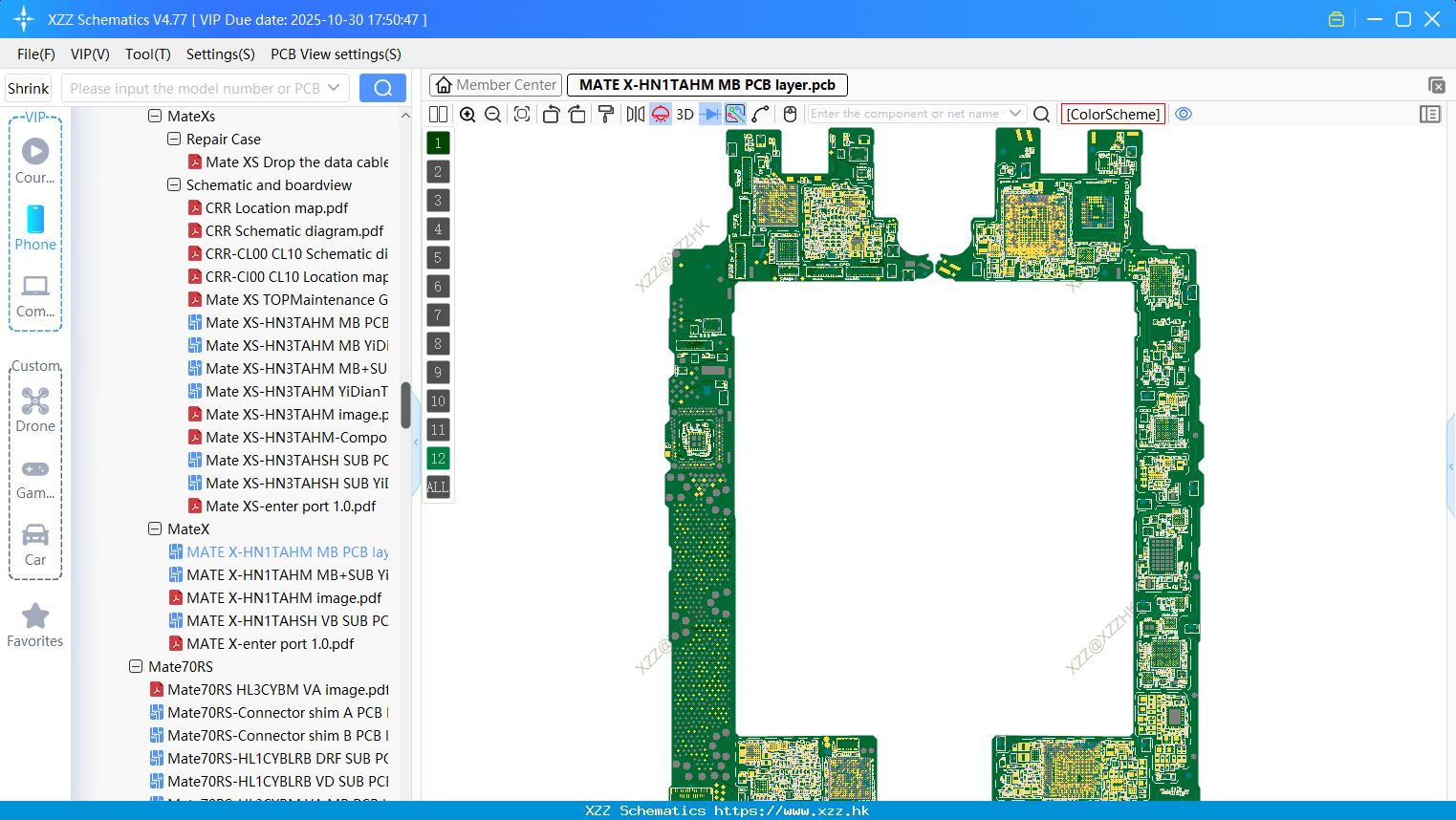Collapse Schematic and boardview folder
The width and height of the screenshot is (1456, 820).
174,184
